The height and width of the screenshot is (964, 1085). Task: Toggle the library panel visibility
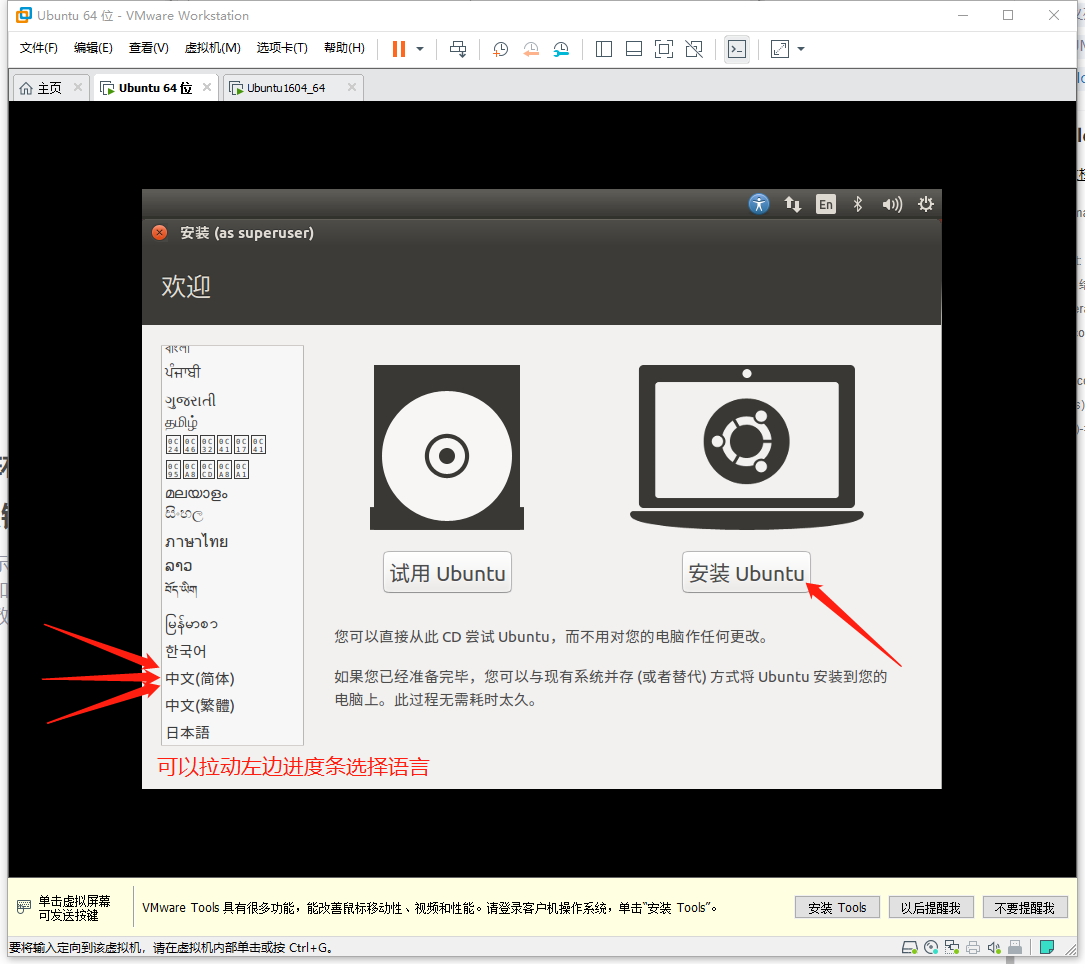pos(603,48)
